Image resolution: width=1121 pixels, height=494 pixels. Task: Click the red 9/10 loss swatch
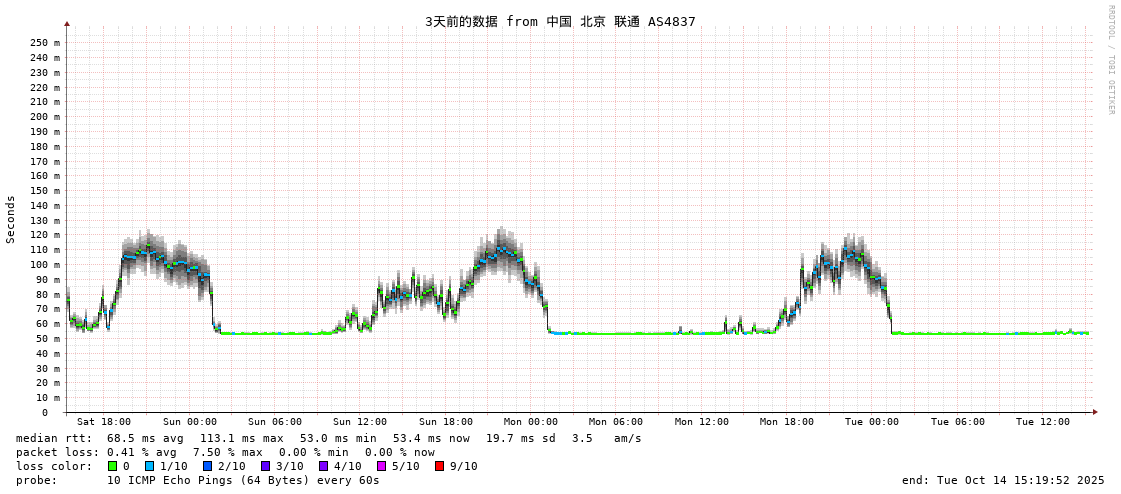[x=440, y=466]
